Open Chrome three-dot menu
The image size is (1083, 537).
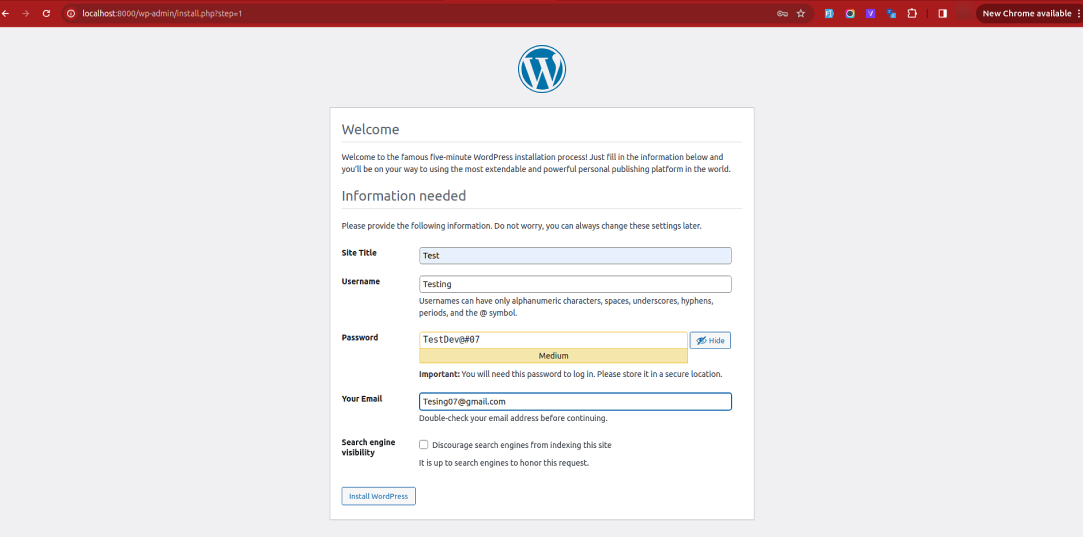point(1078,13)
